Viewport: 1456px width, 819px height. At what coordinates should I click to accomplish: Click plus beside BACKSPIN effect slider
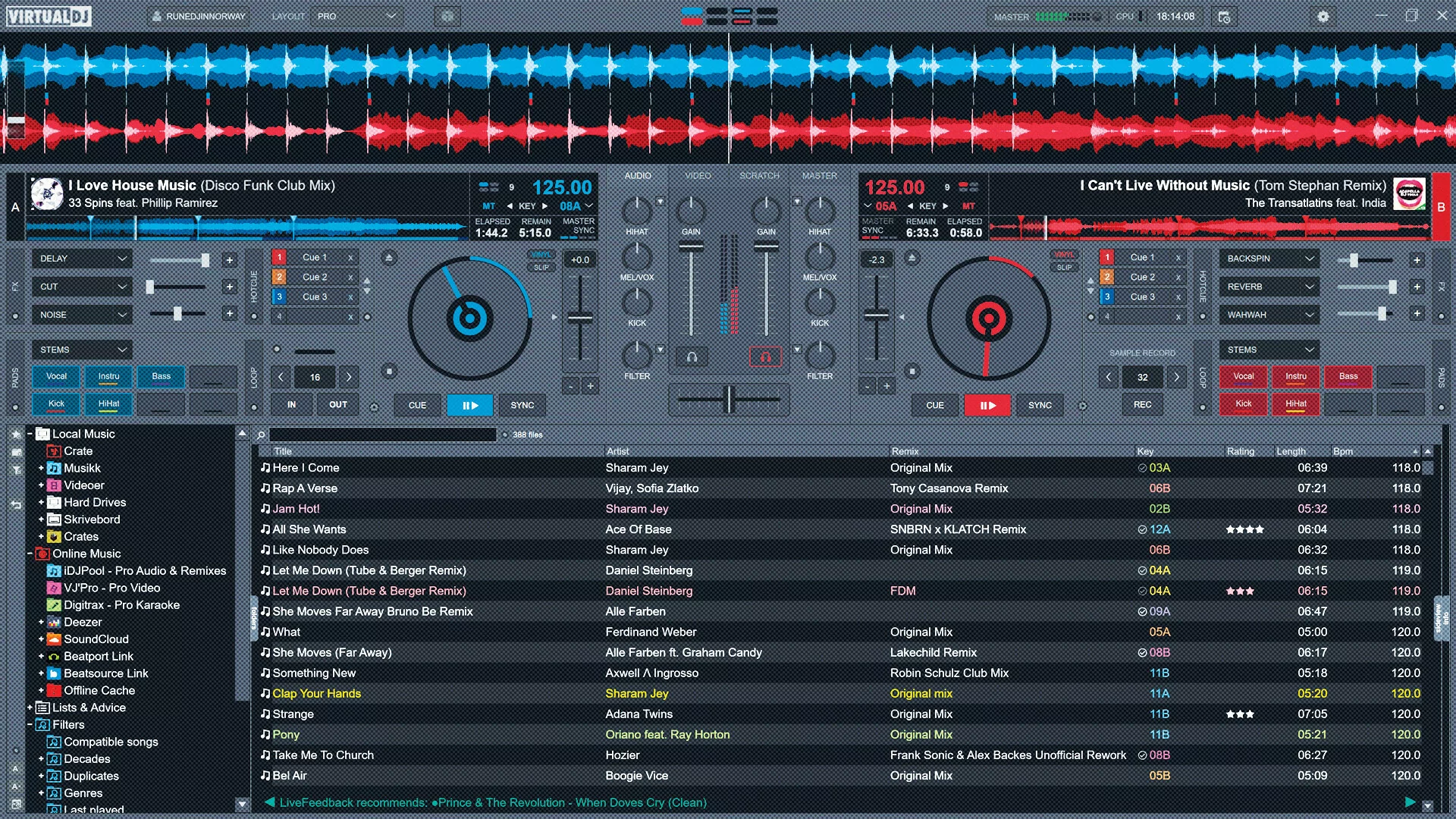coord(1416,260)
